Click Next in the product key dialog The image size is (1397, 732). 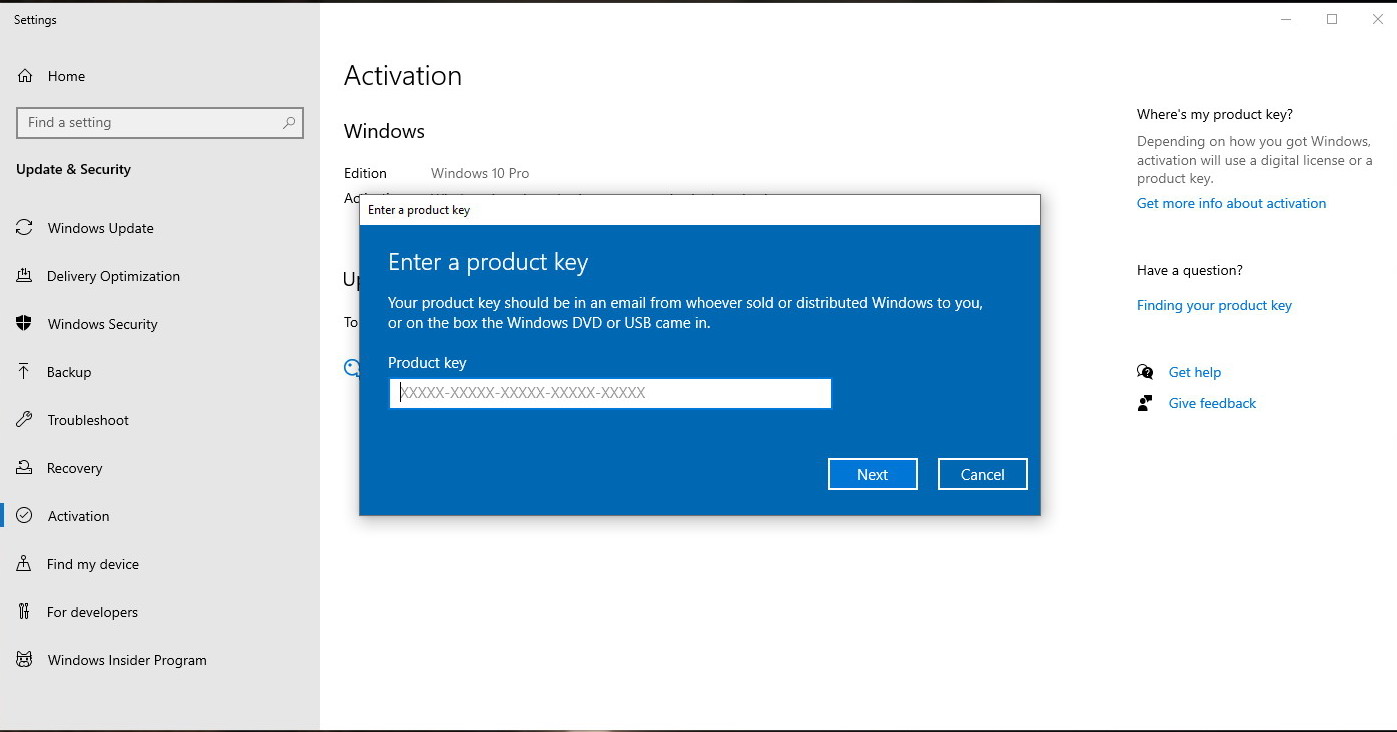[x=873, y=474]
